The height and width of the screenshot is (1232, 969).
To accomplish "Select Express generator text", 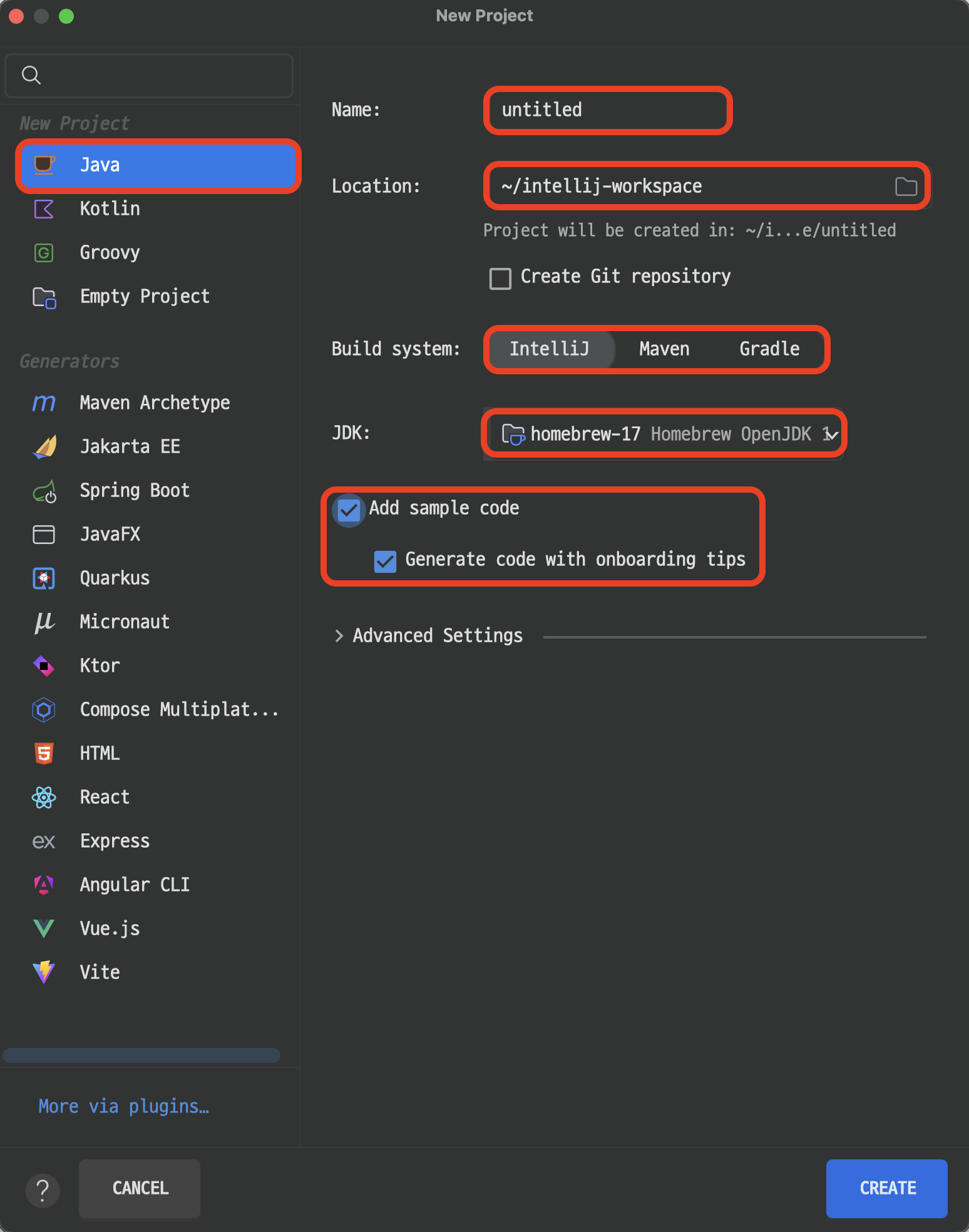I will (x=115, y=841).
